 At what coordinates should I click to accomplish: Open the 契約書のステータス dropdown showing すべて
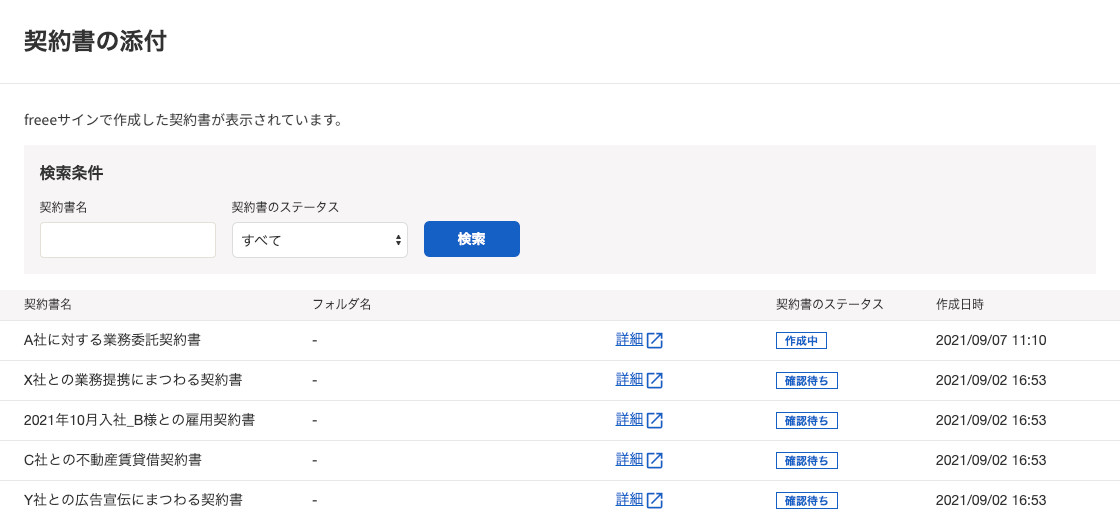(320, 240)
